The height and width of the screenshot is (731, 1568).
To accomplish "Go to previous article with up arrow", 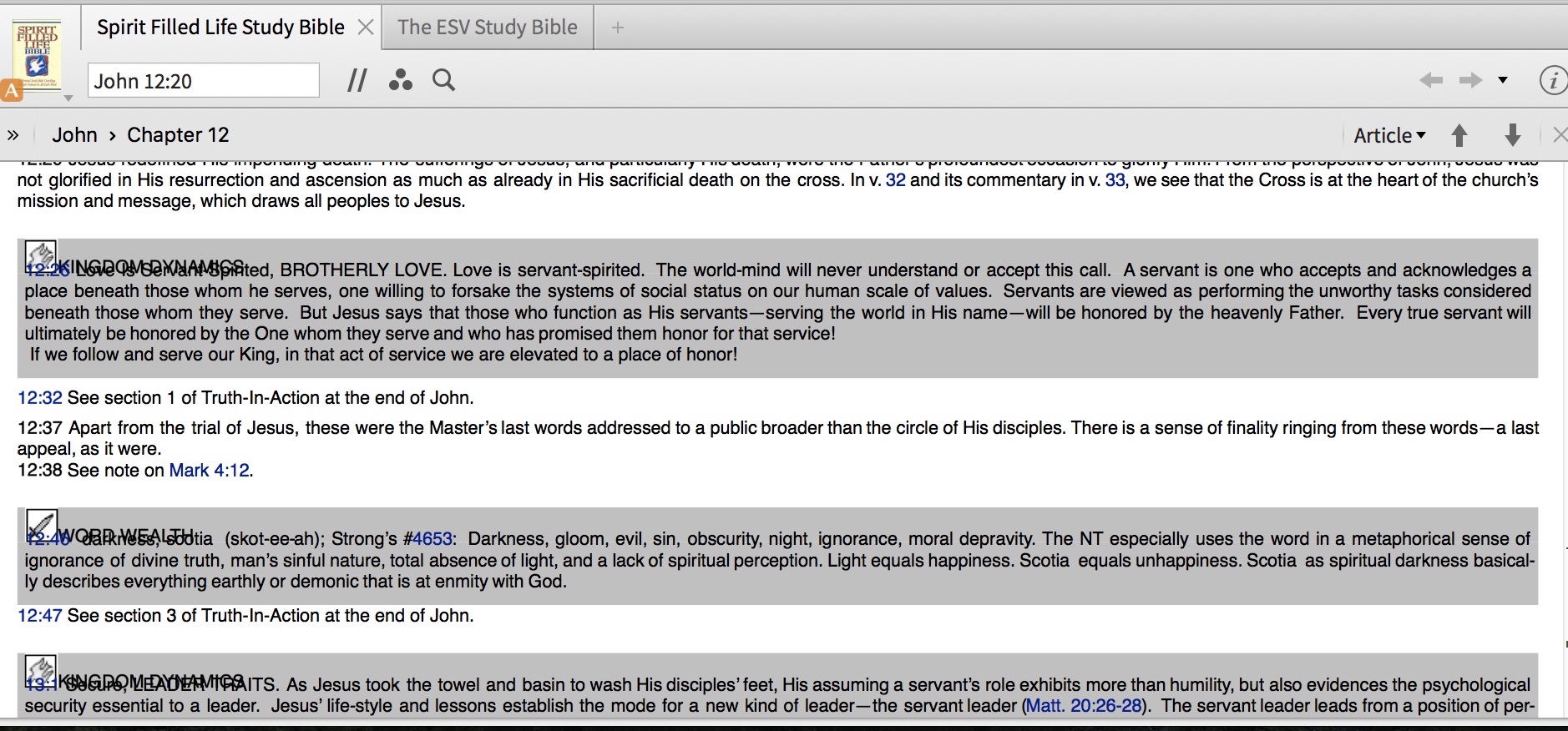I will 1459,135.
